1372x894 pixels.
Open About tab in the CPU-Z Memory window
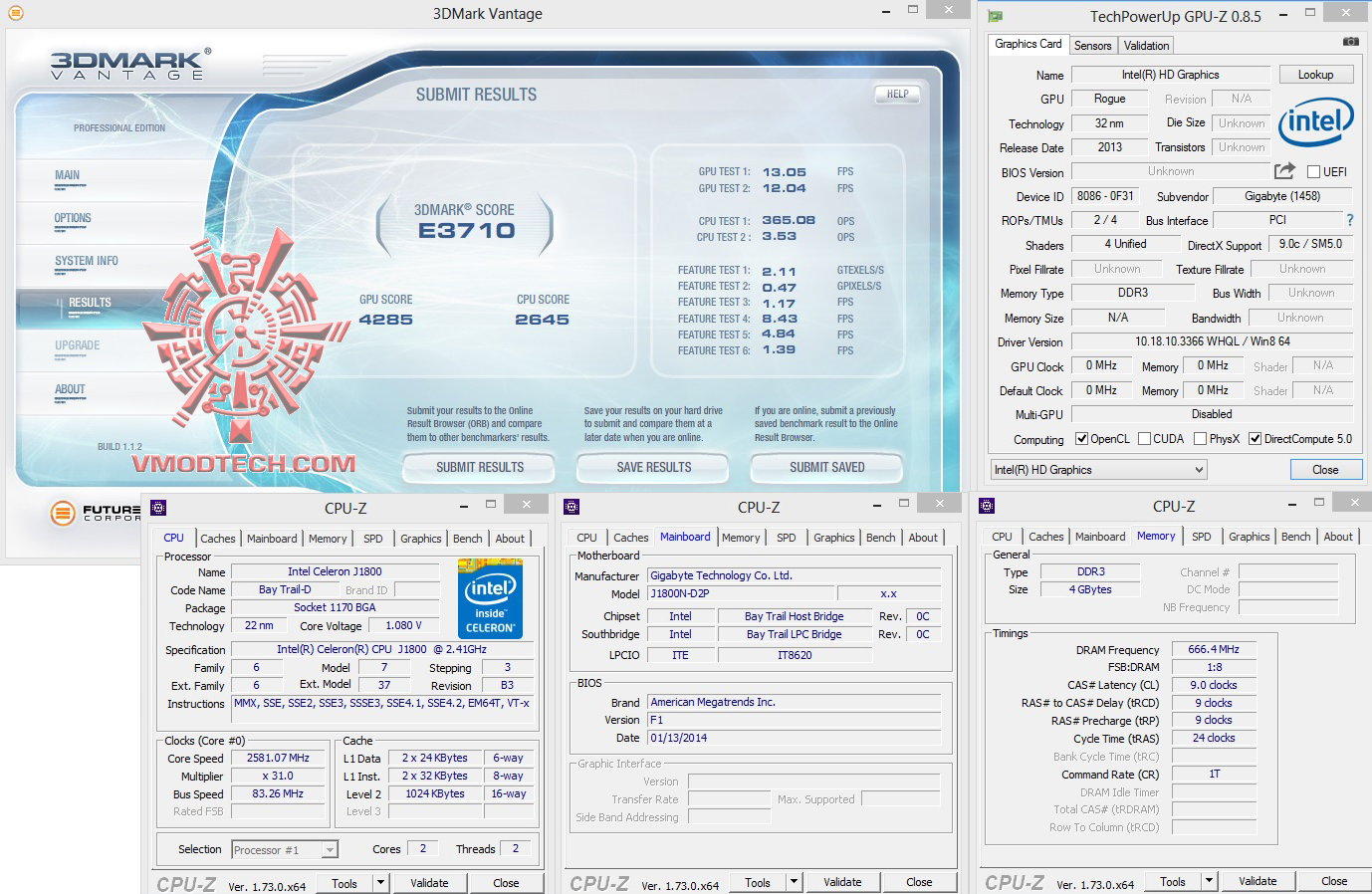click(1338, 537)
